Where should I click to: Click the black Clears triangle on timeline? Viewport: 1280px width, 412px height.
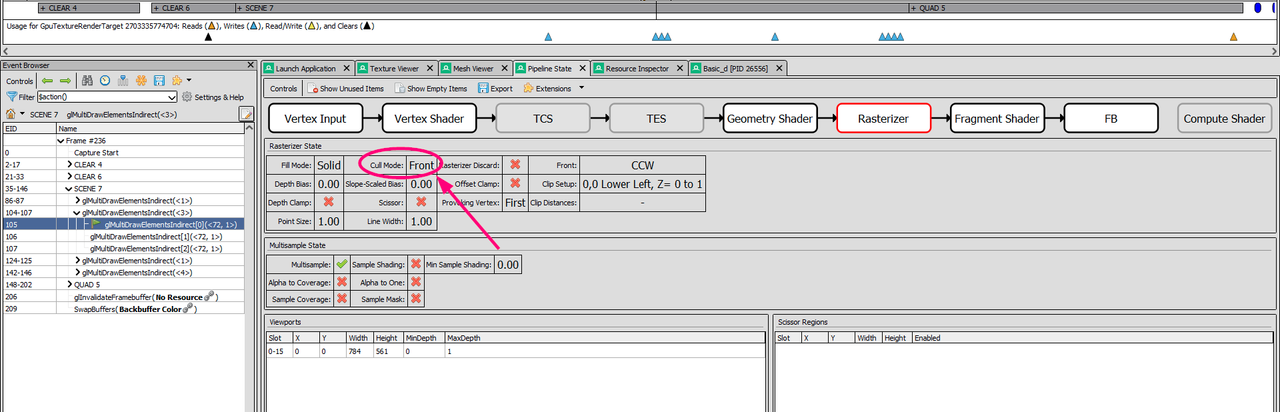coord(208,37)
